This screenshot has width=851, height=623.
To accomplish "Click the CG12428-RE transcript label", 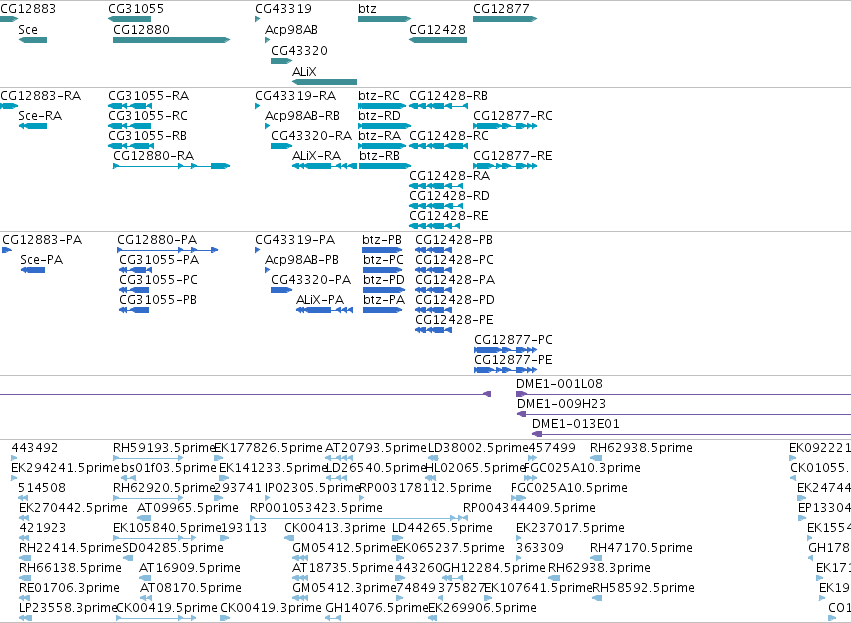I will 449,216.
